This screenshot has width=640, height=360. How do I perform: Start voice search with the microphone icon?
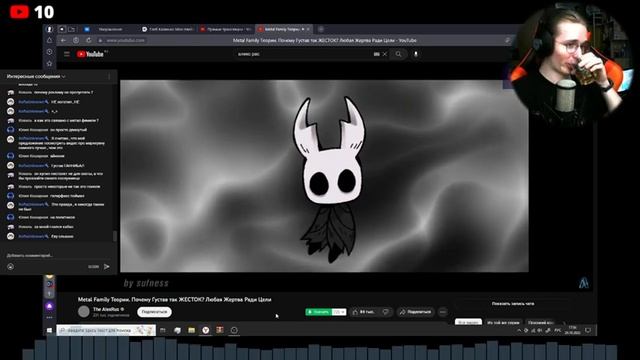tap(416, 54)
